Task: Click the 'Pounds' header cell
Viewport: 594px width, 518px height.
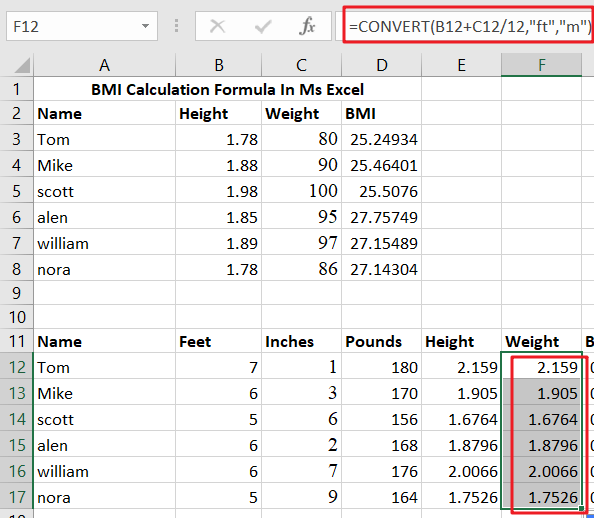Action: (381, 341)
